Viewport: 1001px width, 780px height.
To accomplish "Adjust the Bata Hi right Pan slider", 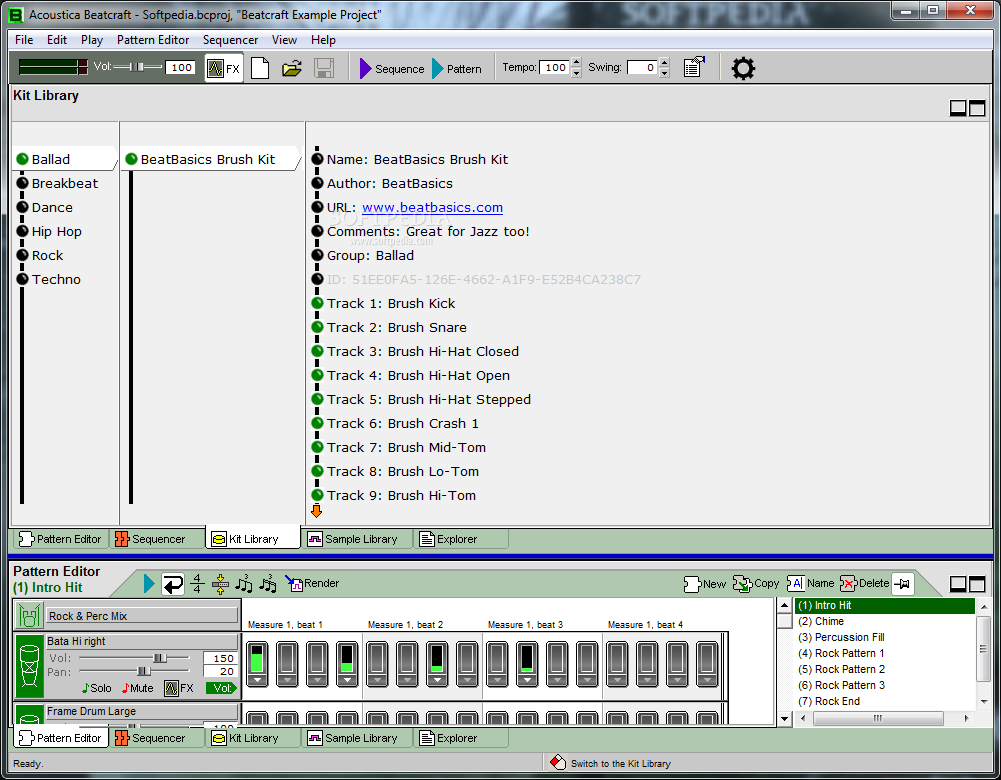I will [144, 671].
